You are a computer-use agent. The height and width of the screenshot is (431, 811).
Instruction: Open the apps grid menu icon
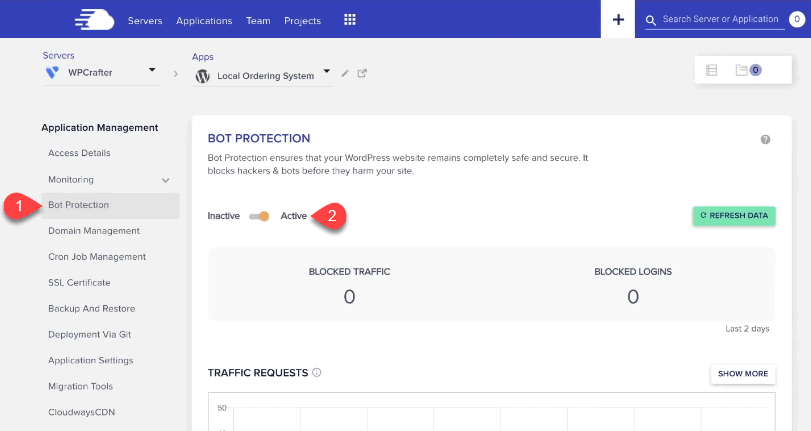click(350, 20)
